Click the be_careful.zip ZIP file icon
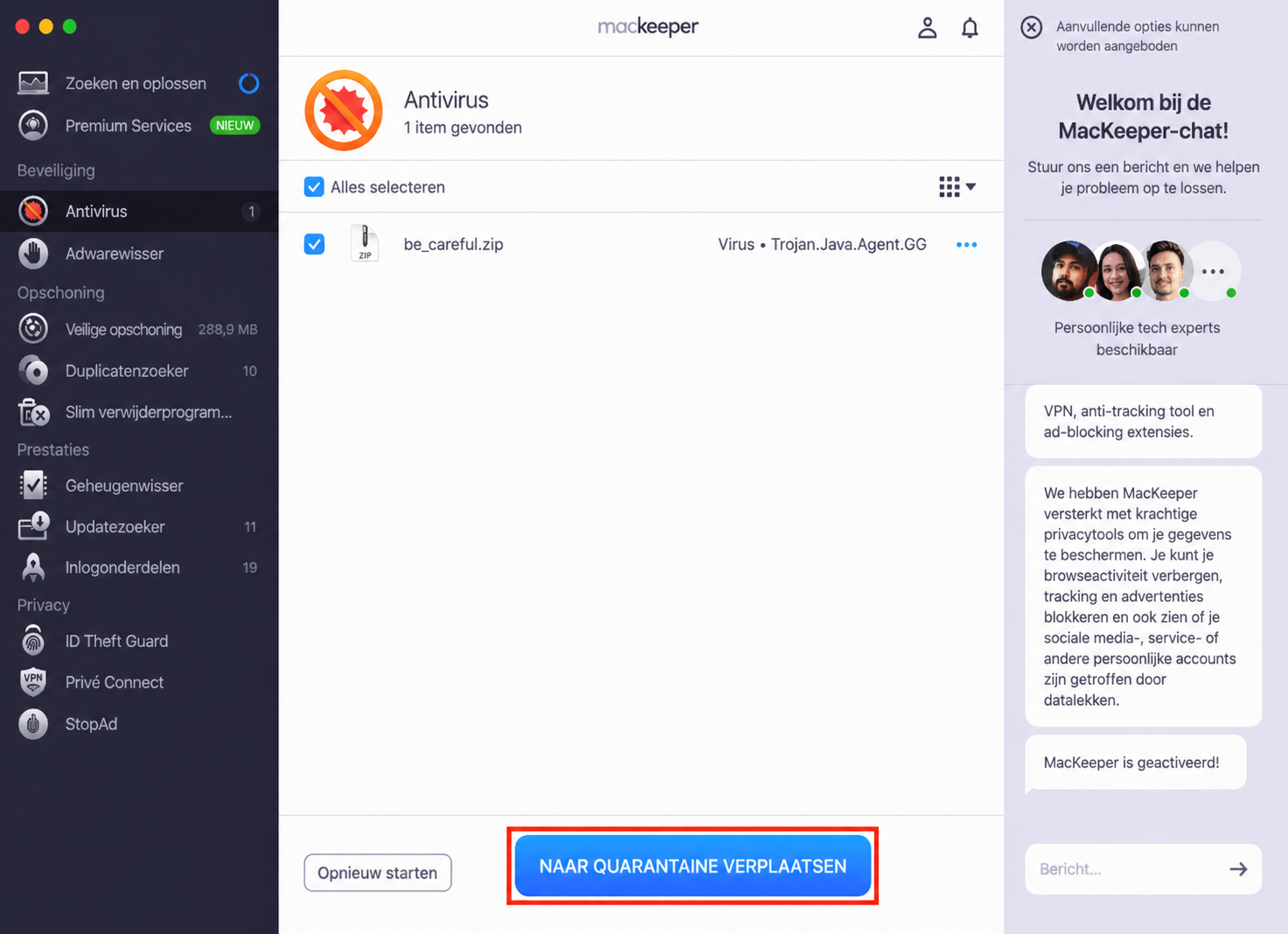The width and height of the screenshot is (1288, 934). [x=365, y=243]
